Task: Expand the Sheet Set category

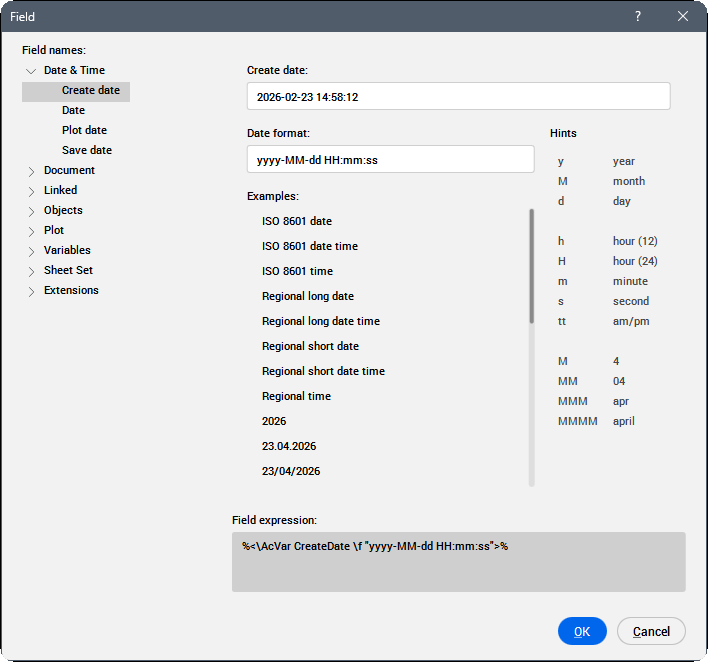Action: pyautogui.click(x=31, y=271)
